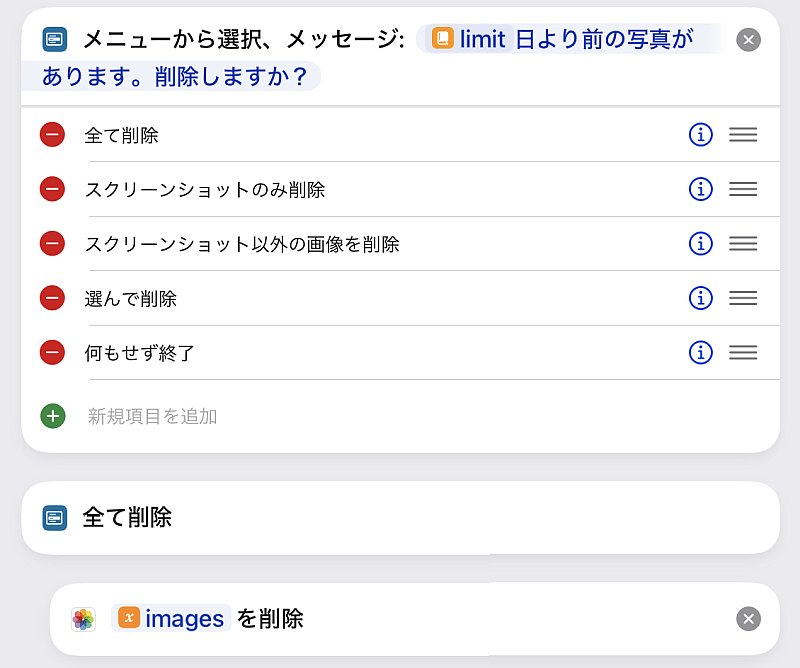Remove the スクリーンショットのみ削除 menu item
Screen dimensions: 800x668
click(53, 189)
